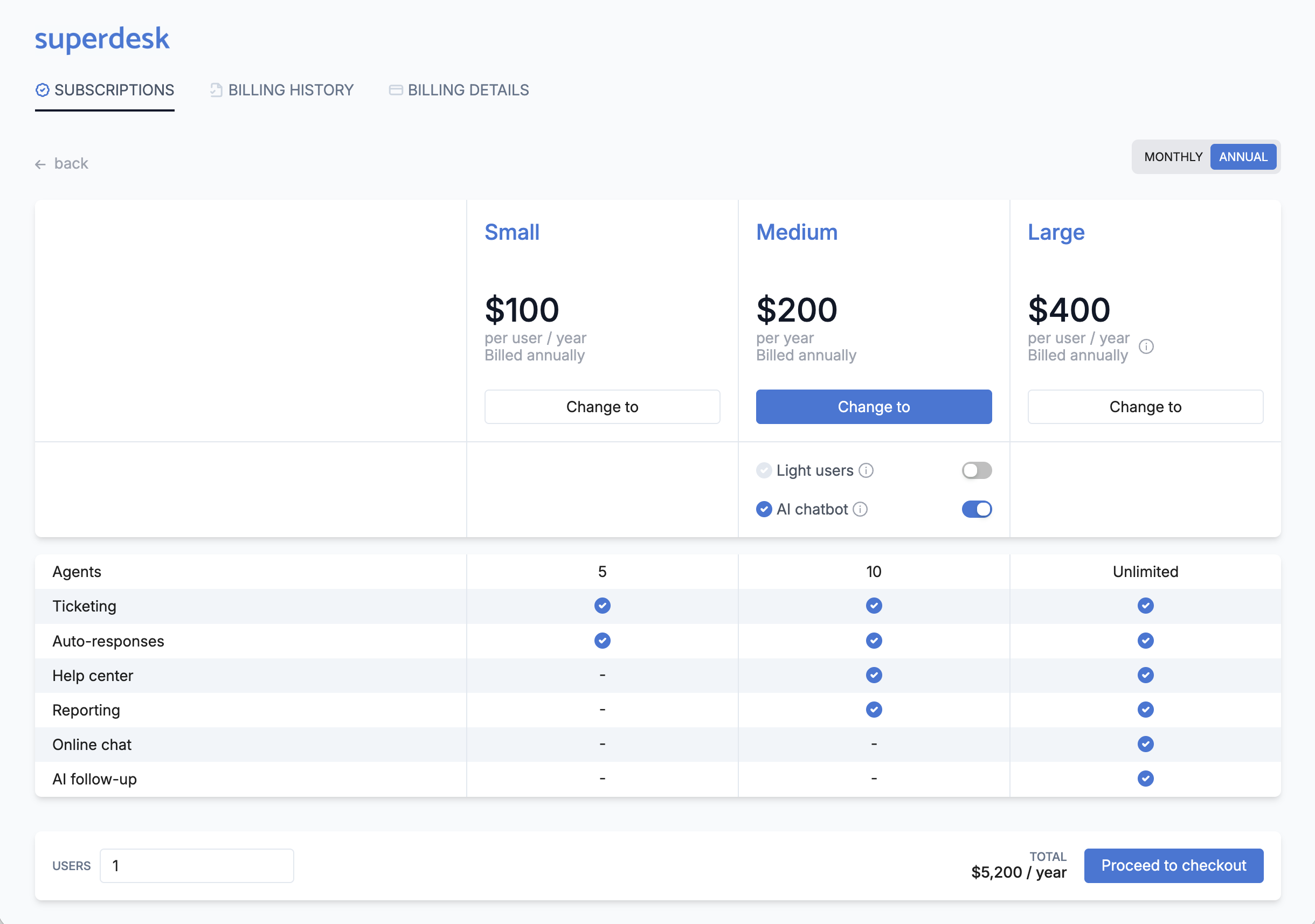This screenshot has width=1315, height=924.
Task: Click the Large plan title
Action: (1056, 232)
